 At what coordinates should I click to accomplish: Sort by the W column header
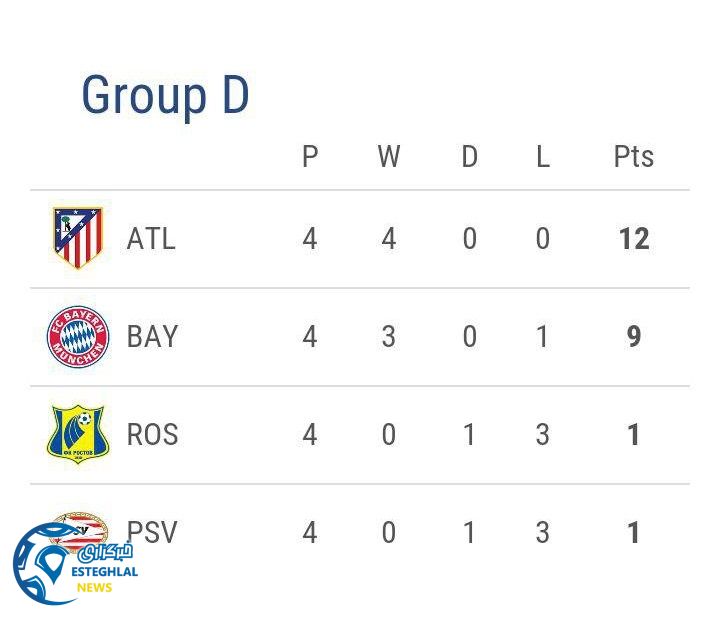(389, 157)
